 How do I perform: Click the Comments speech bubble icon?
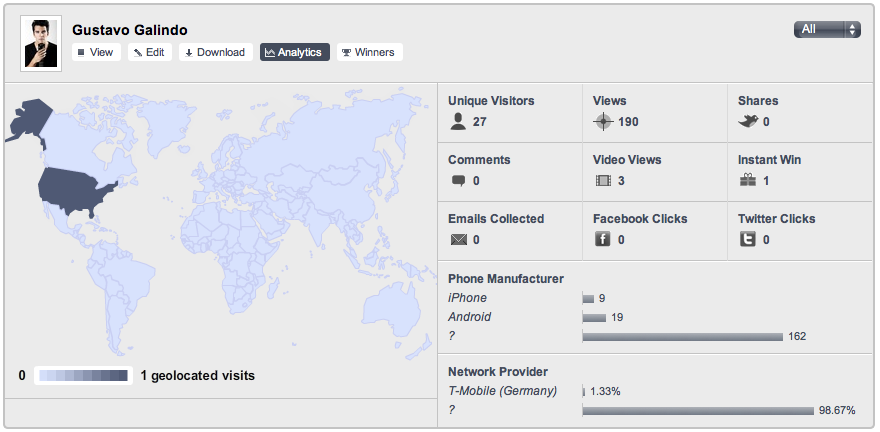(x=458, y=181)
